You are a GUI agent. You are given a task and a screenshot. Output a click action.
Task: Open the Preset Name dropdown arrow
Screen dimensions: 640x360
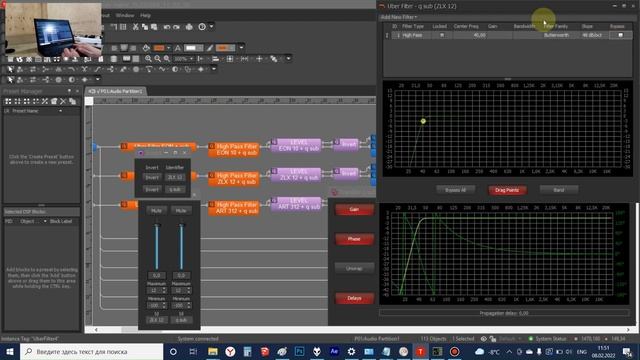[x=61, y=111]
